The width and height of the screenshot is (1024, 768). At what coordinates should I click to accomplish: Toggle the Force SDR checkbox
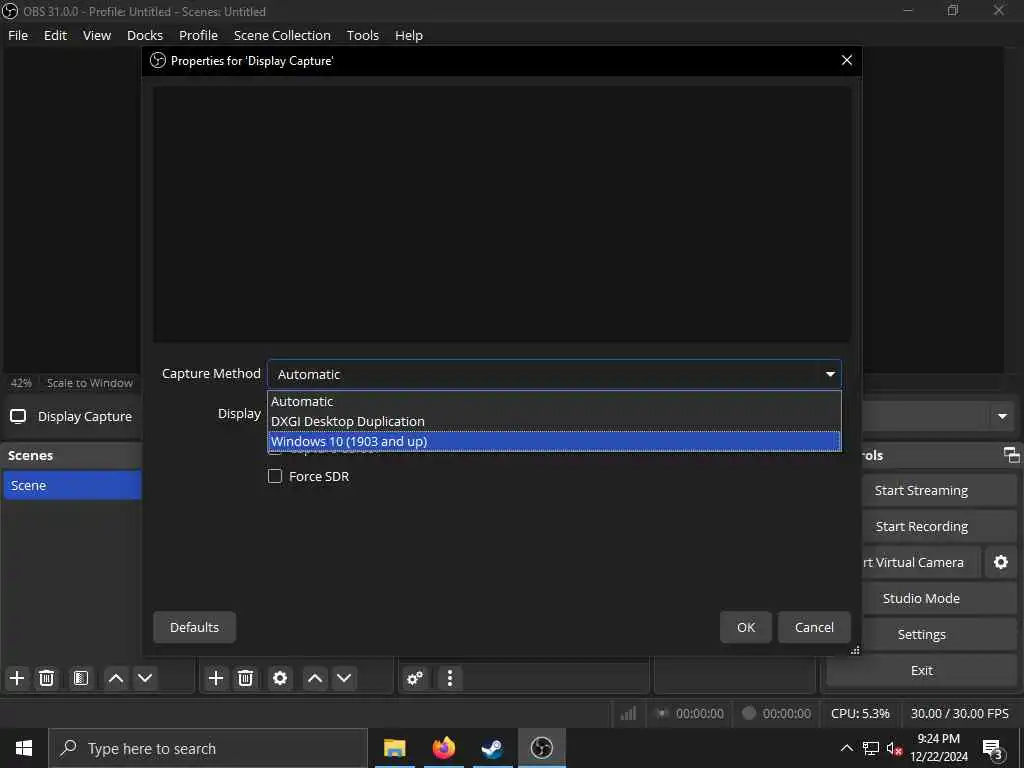click(275, 476)
